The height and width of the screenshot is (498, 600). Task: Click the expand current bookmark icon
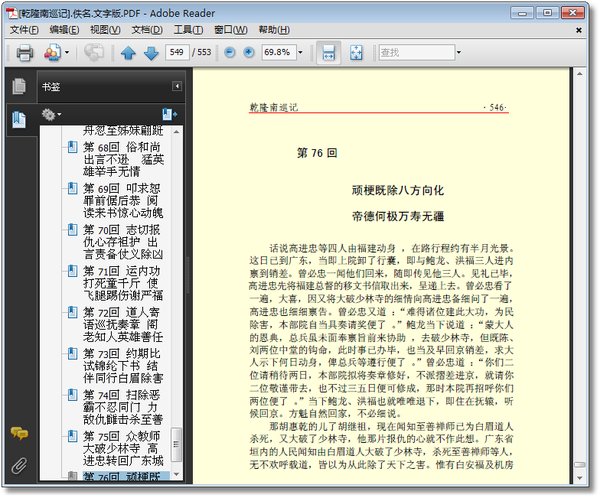pos(170,114)
